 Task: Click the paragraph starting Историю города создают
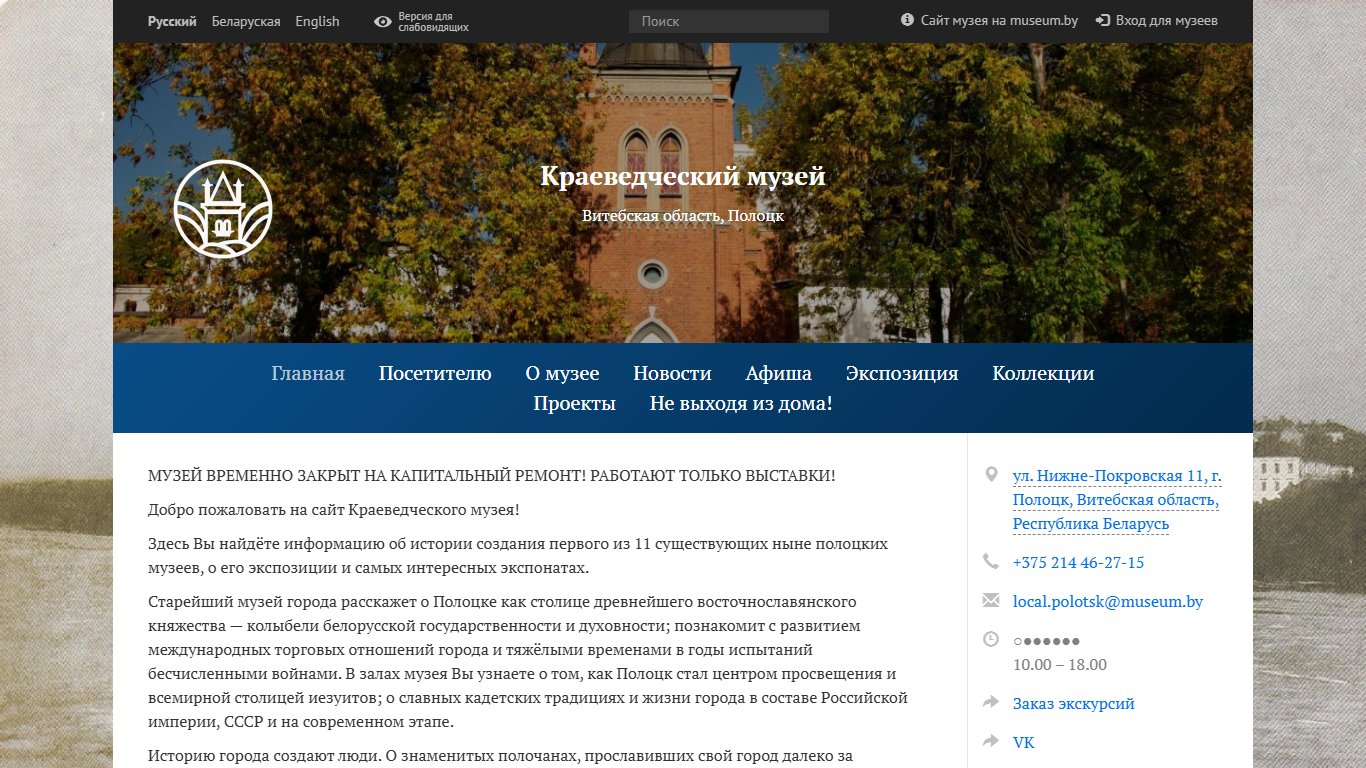pyautogui.click(x=500, y=755)
